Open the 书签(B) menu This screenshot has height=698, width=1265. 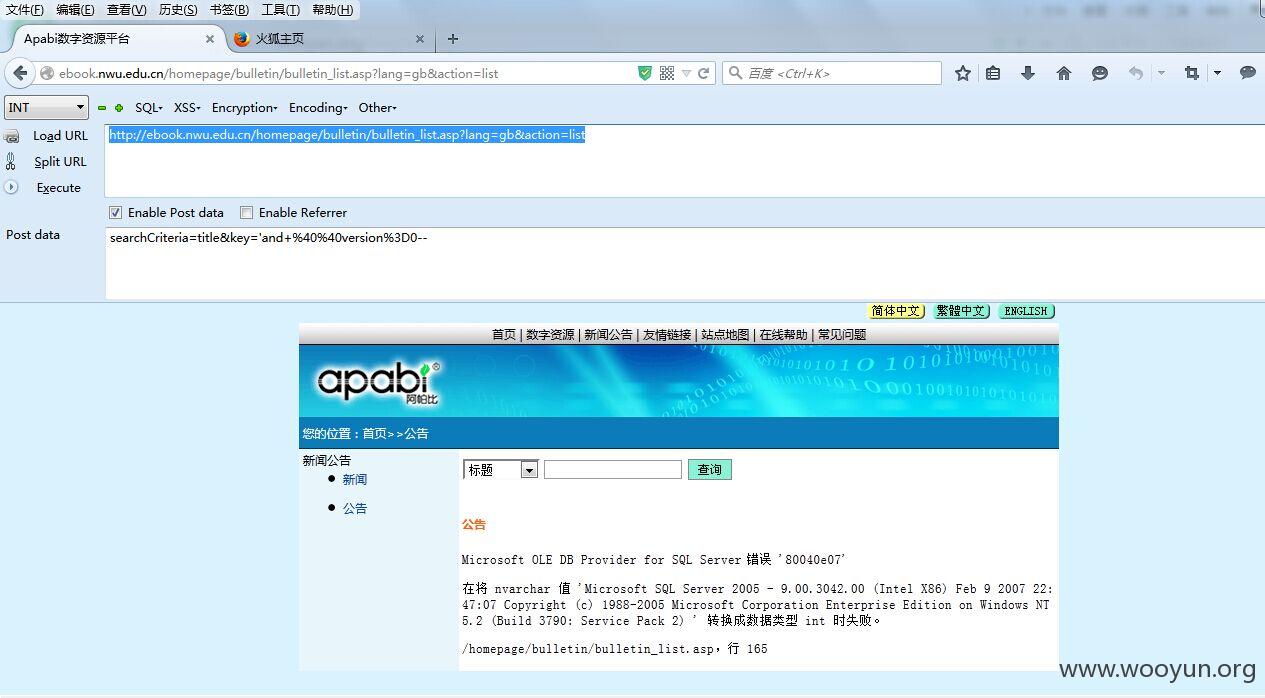pos(230,10)
